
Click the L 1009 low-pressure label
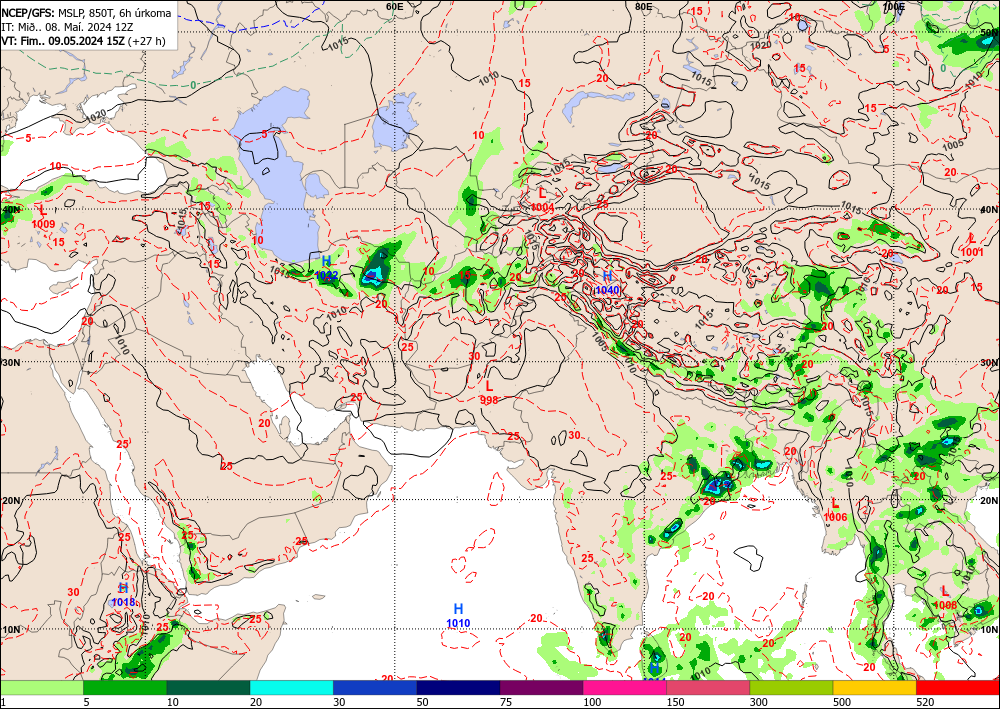tap(43, 217)
